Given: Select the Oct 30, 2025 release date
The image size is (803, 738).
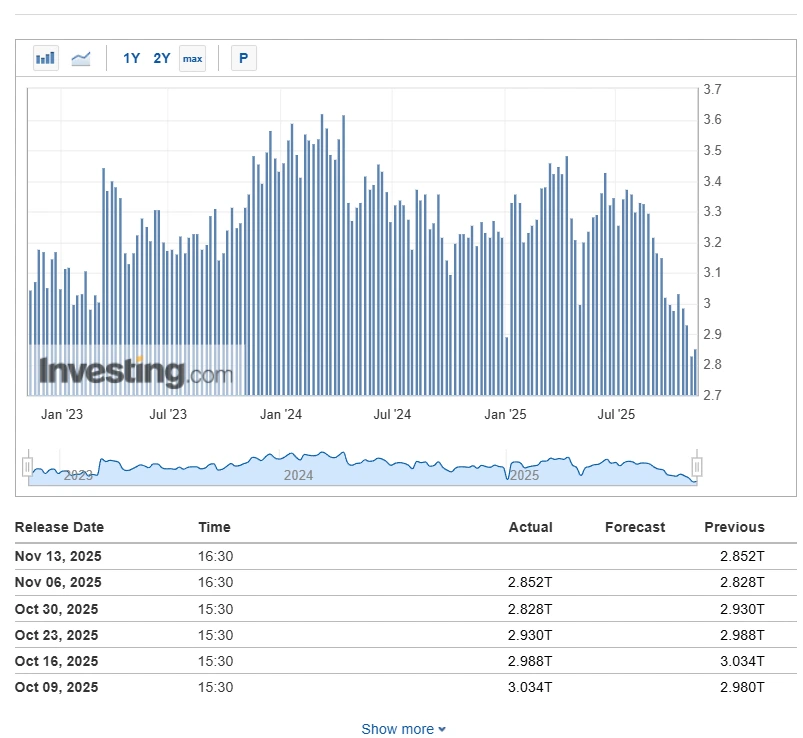Looking at the screenshot, I should pos(56,609).
